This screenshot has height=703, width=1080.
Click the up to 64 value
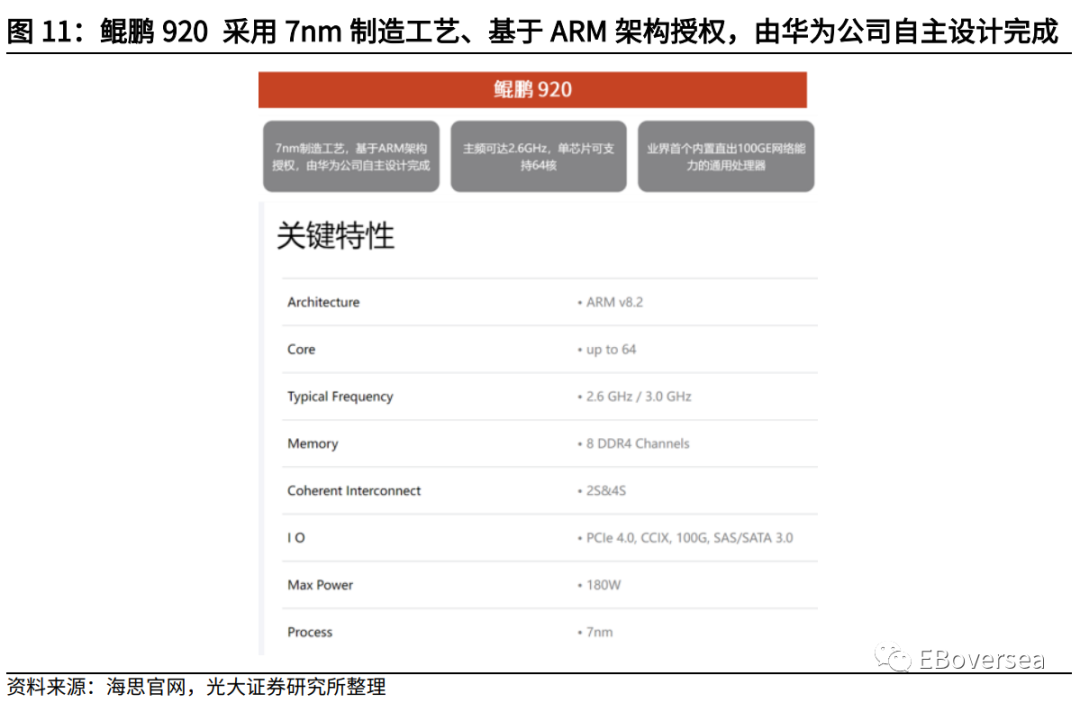pyautogui.click(x=611, y=349)
